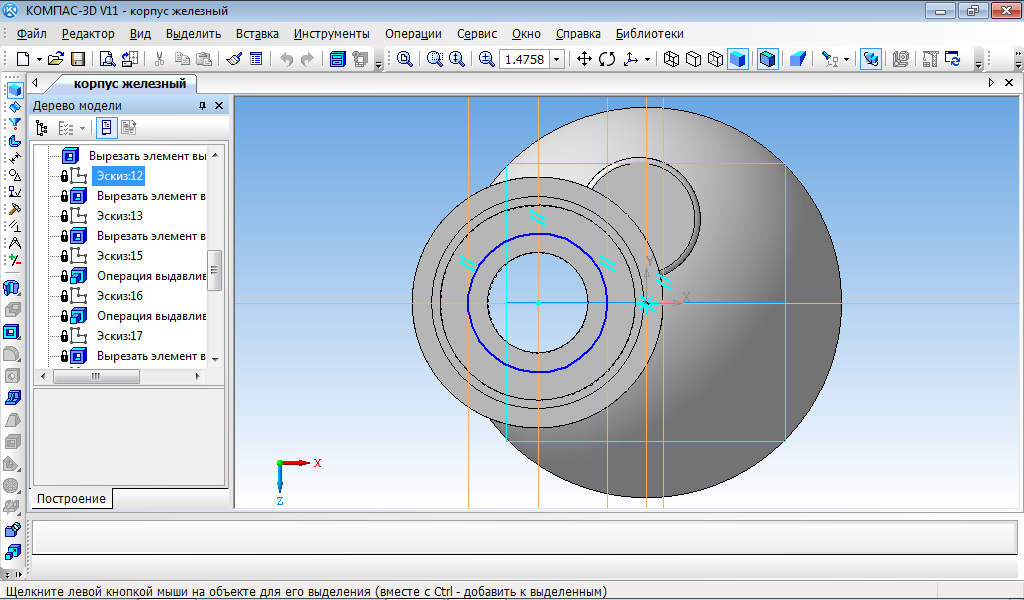This screenshot has width=1024, height=600.
Task: Click the zoom scale value field
Action: tap(524, 59)
